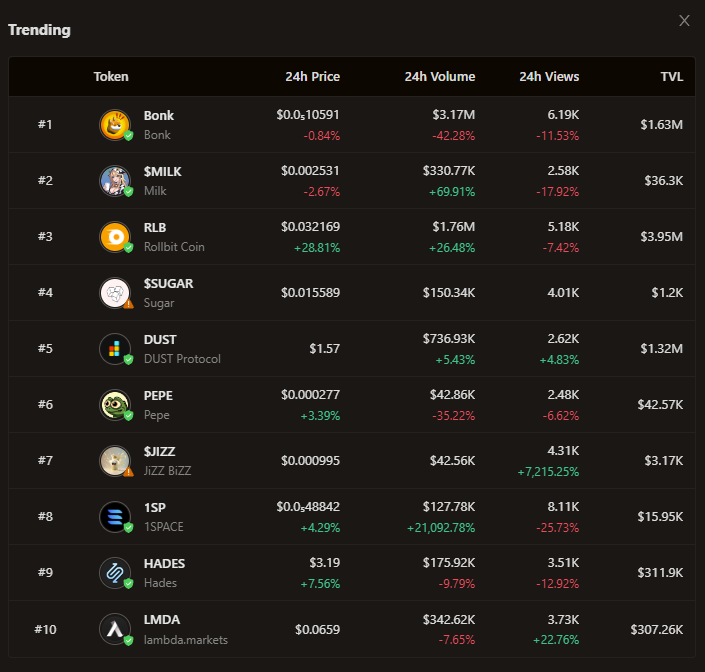Click DUST TVL '$1.32M'
This screenshot has height=672, width=705.
tap(662, 348)
